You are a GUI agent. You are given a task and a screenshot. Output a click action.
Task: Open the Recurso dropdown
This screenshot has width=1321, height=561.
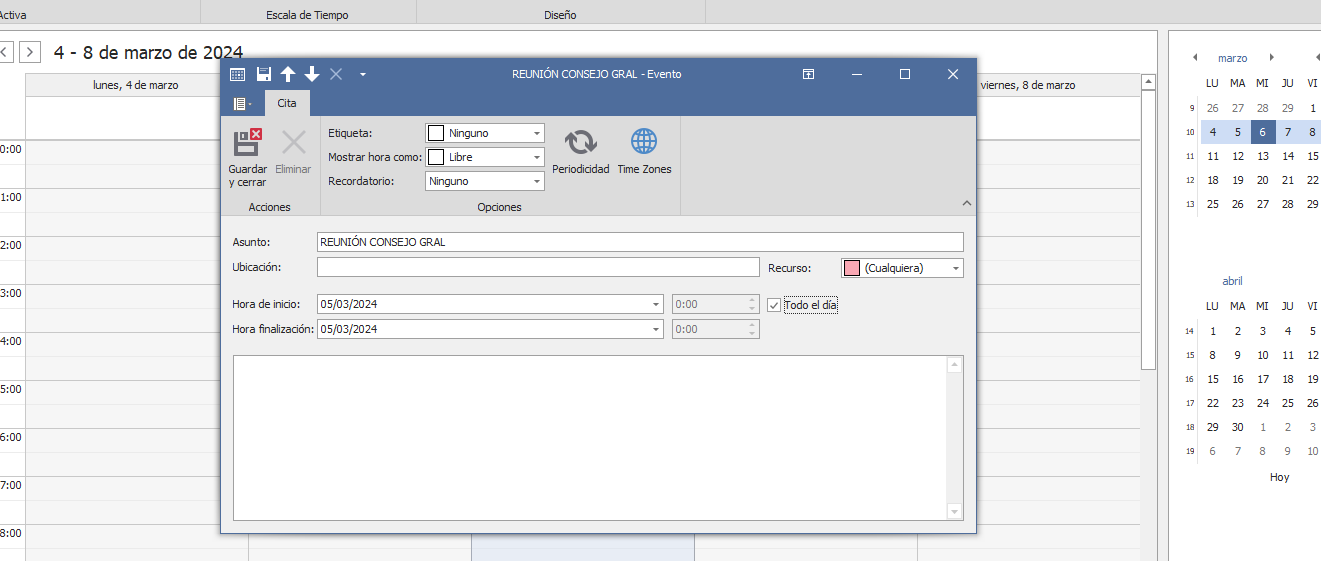click(956, 268)
